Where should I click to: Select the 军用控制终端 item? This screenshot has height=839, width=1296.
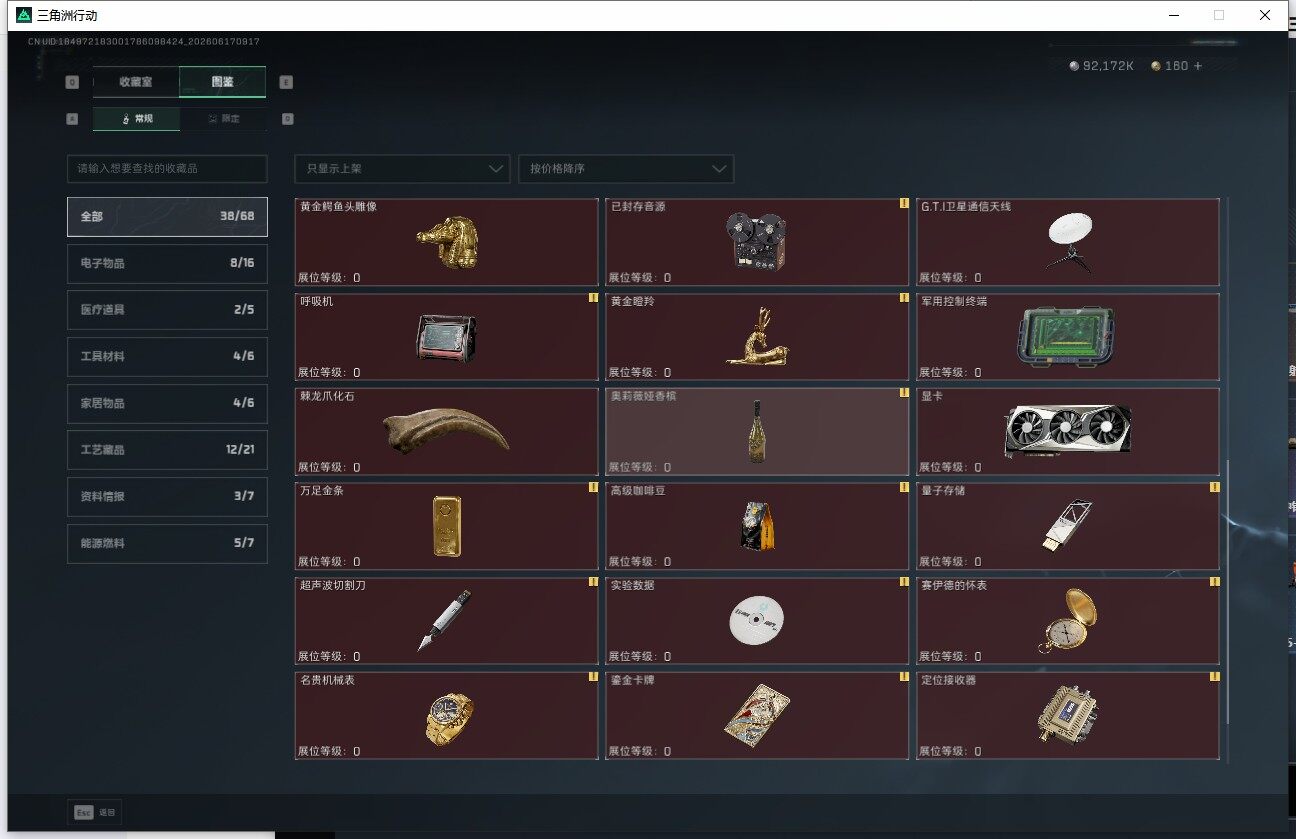(x=1068, y=337)
